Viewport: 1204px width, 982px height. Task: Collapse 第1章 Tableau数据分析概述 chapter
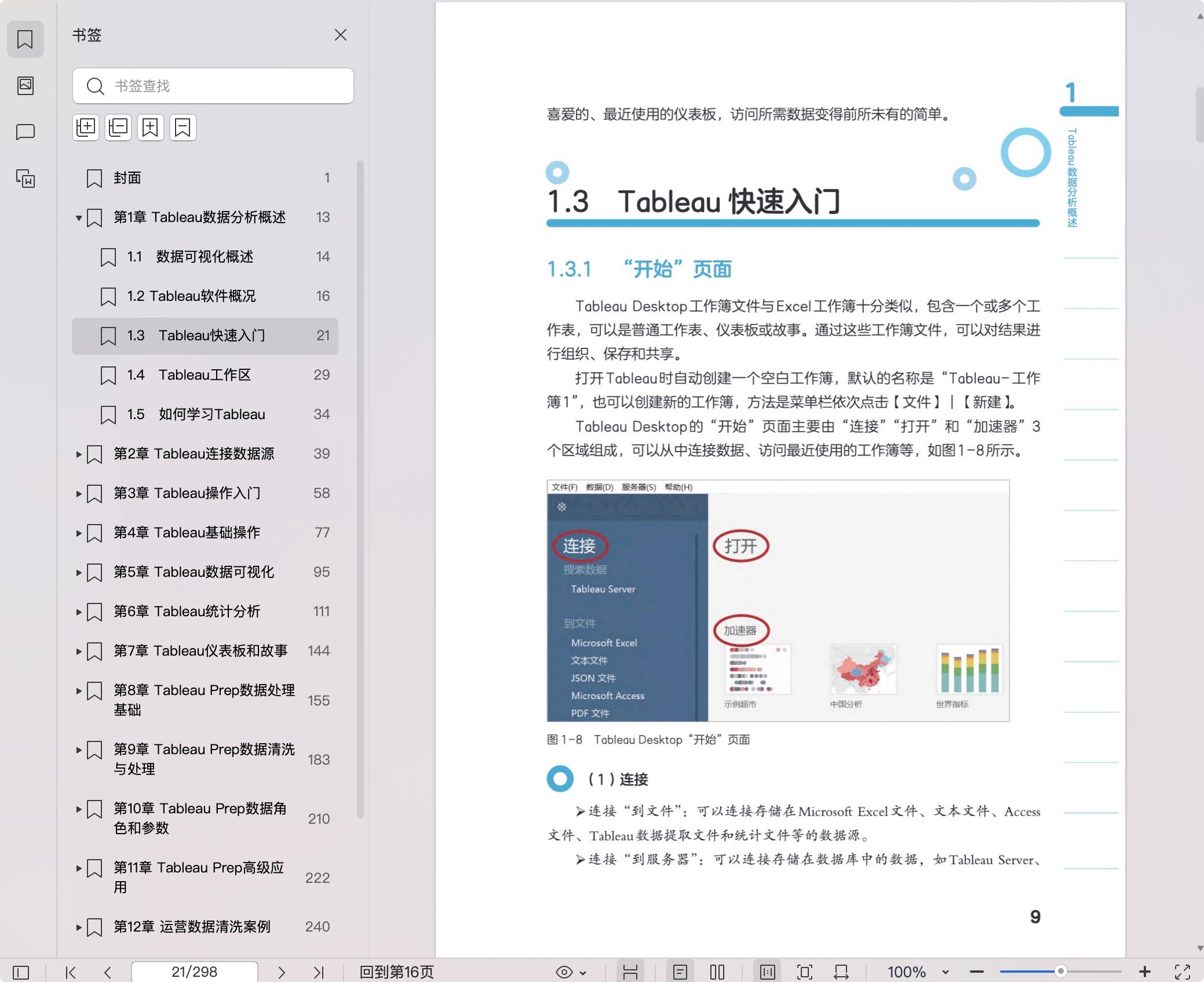78,218
